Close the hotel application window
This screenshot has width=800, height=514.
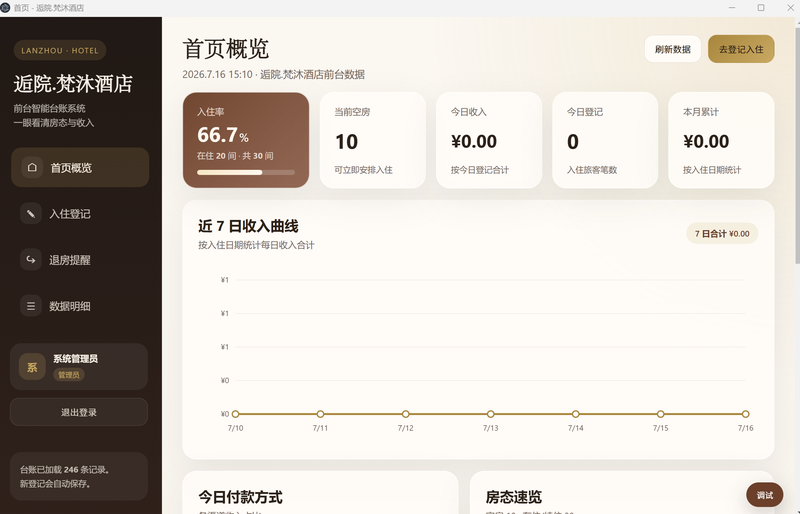(790, 8)
